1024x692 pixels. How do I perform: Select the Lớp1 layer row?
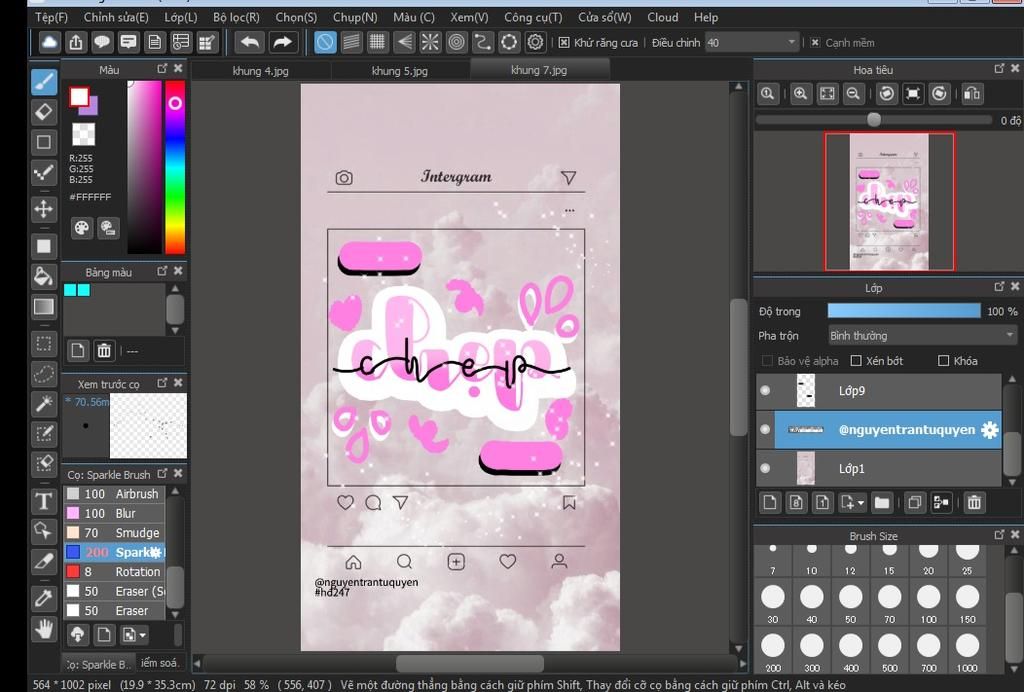[x=878, y=468]
